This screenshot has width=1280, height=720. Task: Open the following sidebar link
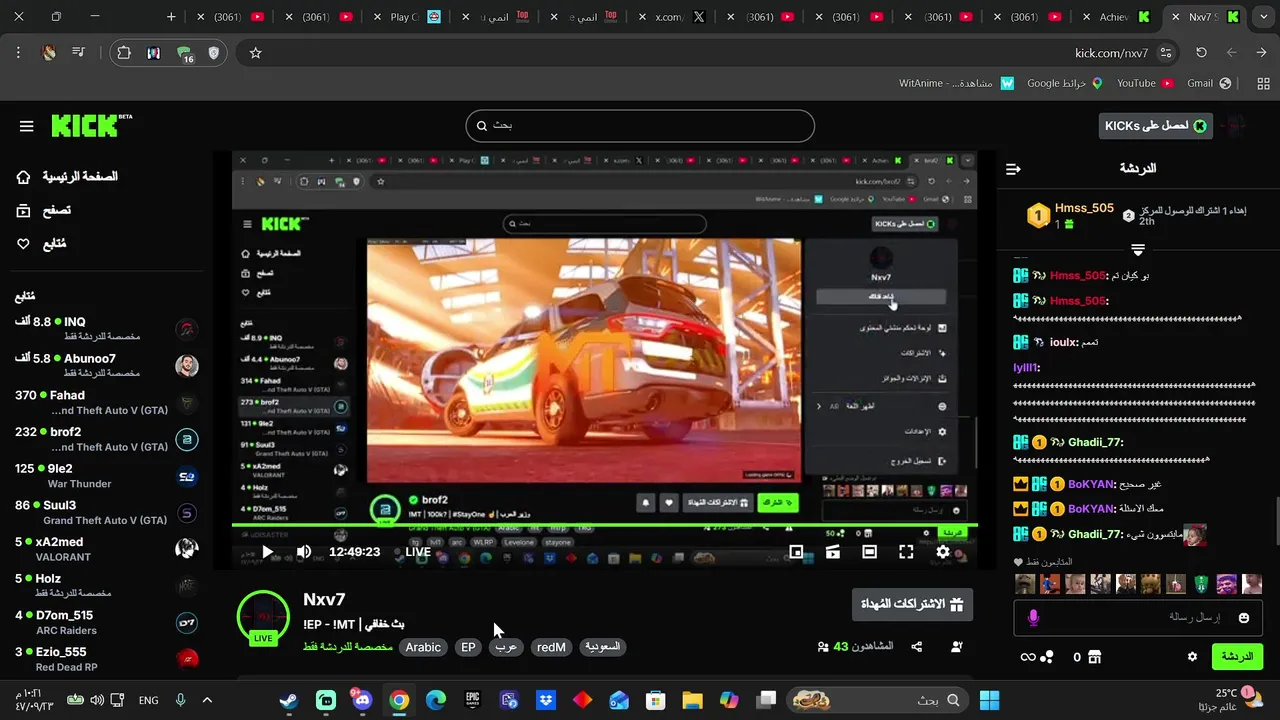click(x=41, y=244)
